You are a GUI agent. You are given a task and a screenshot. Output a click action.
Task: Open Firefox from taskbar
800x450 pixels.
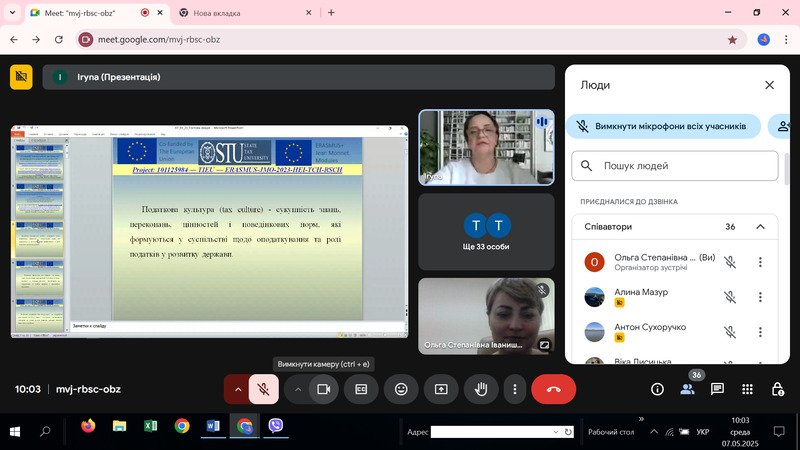coord(88,426)
